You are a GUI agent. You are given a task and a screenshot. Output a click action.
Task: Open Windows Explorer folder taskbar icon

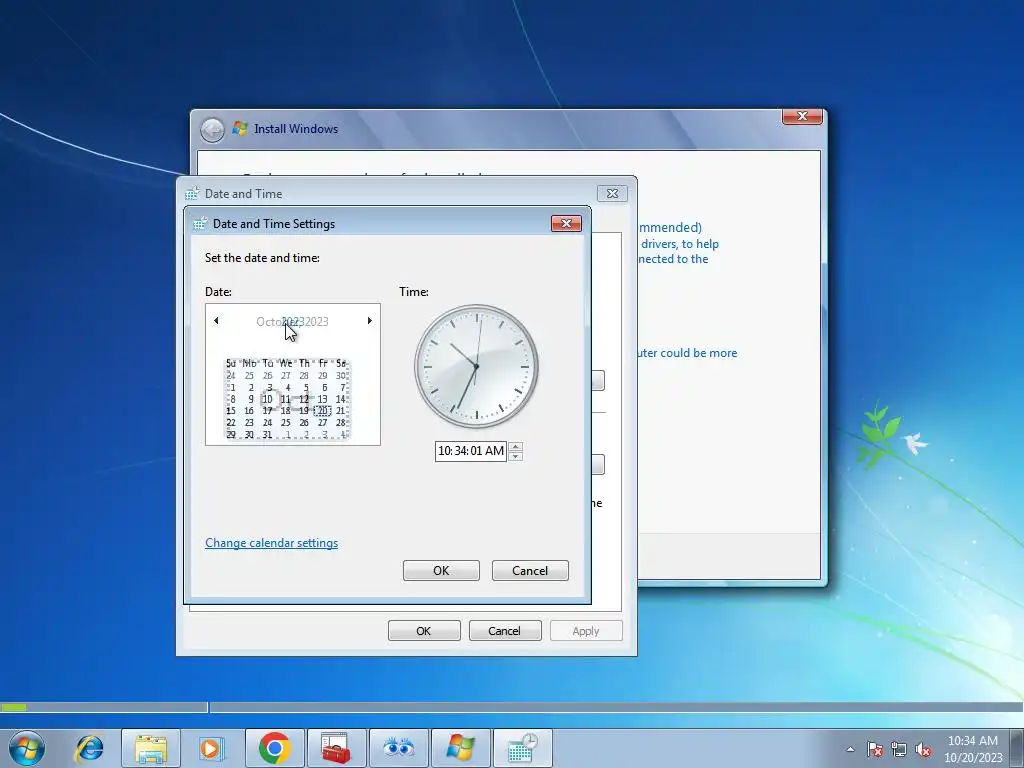151,748
